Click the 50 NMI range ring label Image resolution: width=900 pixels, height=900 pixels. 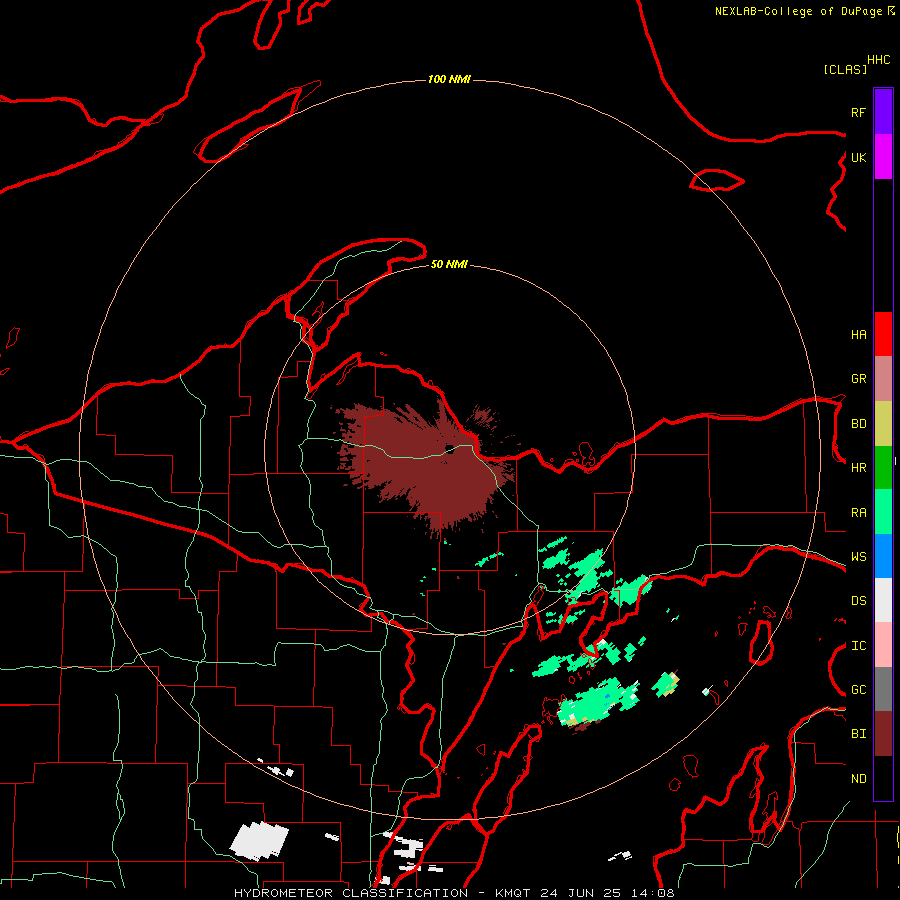[x=449, y=264]
